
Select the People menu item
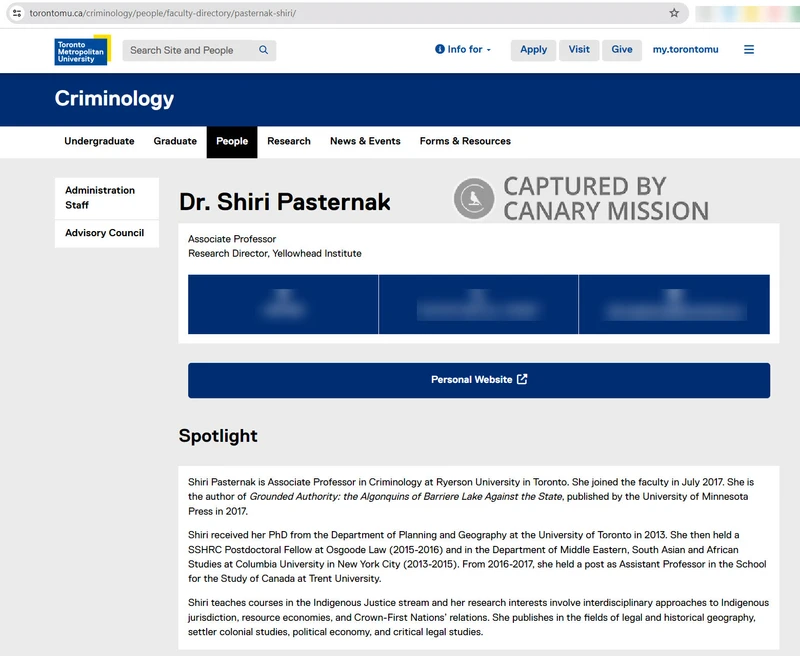tap(232, 142)
